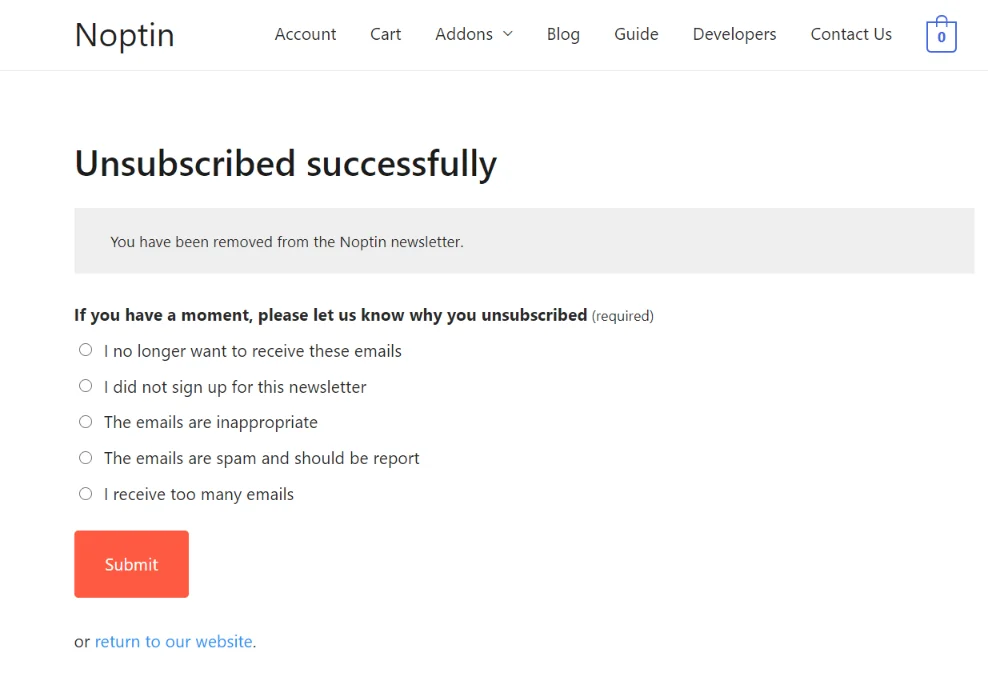Open the Contact Us menu item
Image resolution: width=988 pixels, height=676 pixels.
point(851,34)
